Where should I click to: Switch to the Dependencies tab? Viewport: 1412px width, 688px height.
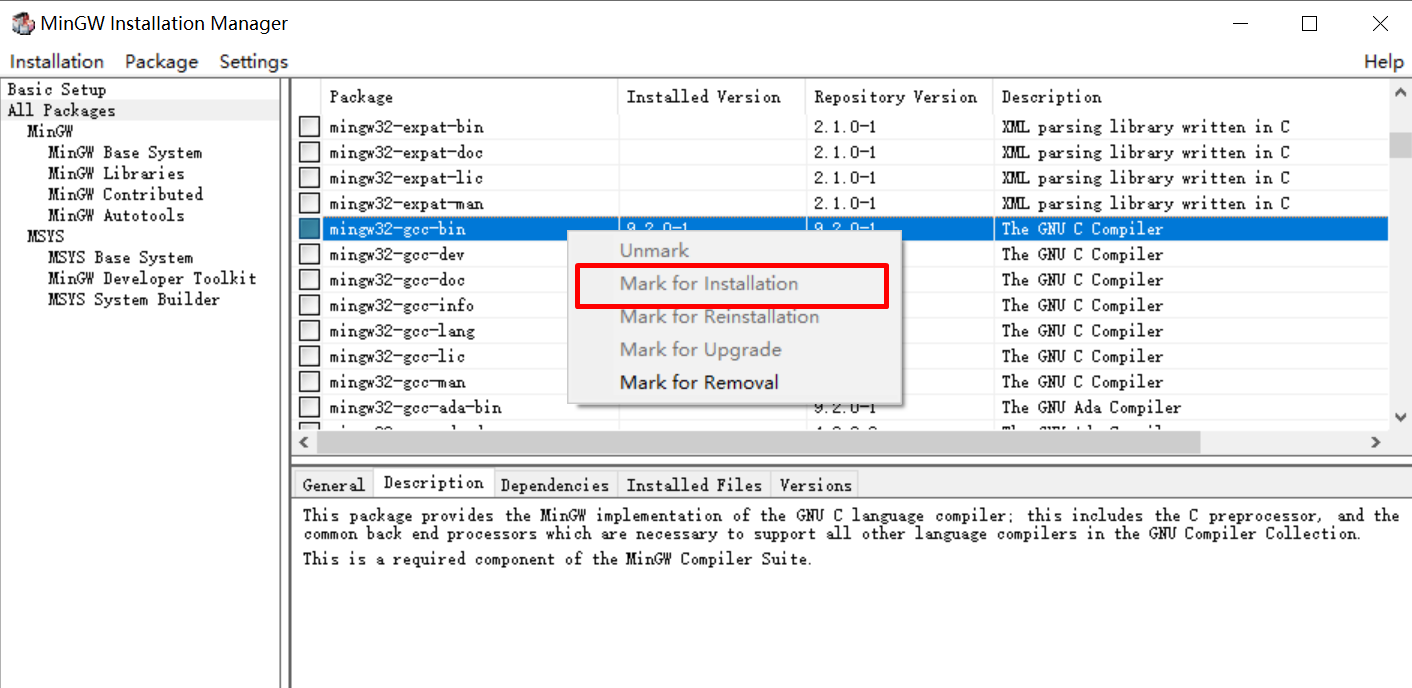pyautogui.click(x=555, y=485)
